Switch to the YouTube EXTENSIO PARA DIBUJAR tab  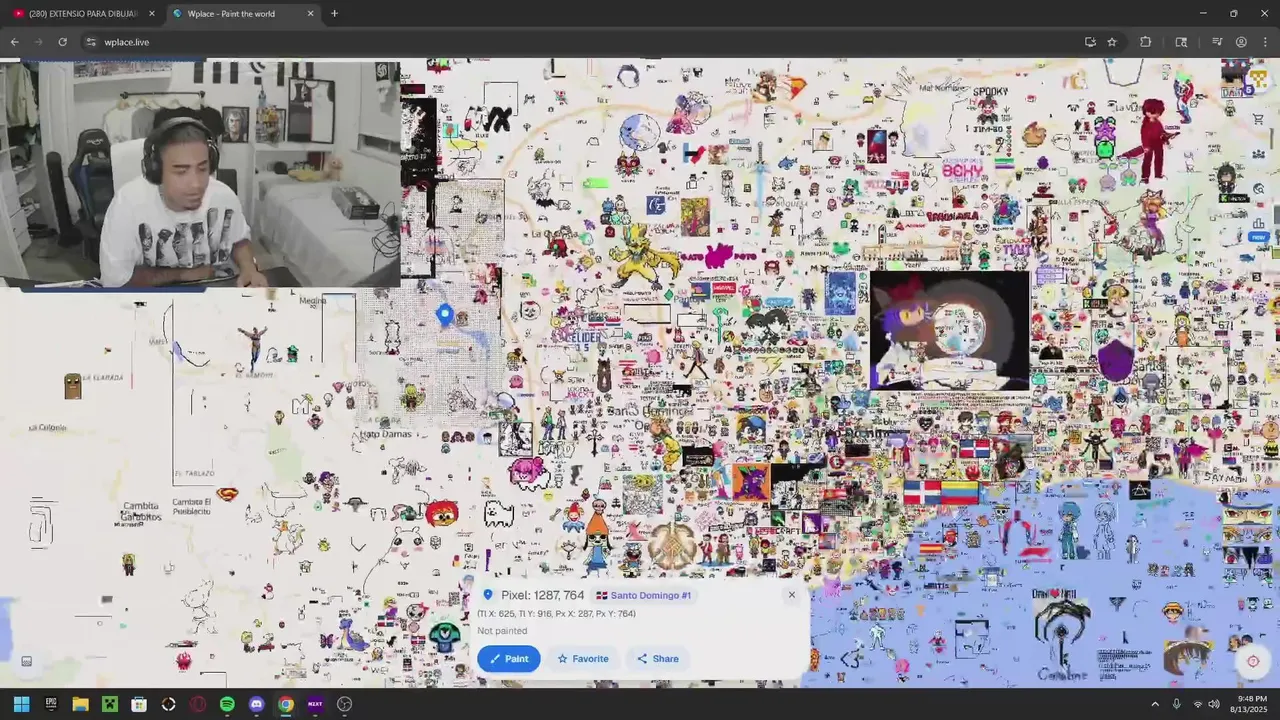[82, 14]
